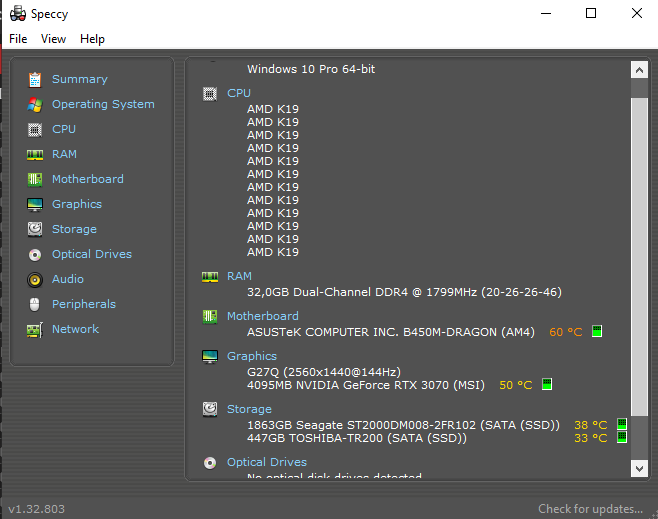658x519 pixels.
Task: Click the RAM heading in summary panel
Action: pos(239,276)
